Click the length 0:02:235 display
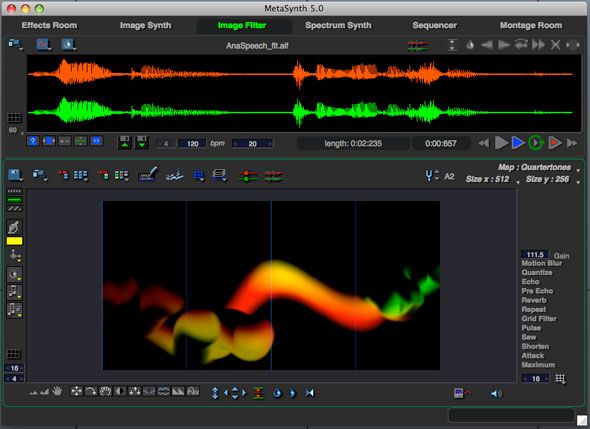 (353, 143)
